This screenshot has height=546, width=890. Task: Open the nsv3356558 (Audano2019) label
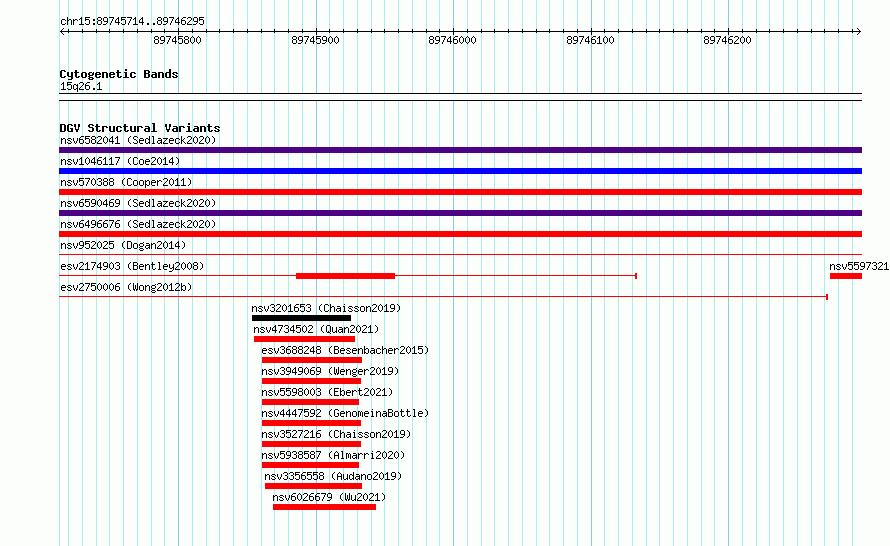pyautogui.click(x=333, y=476)
